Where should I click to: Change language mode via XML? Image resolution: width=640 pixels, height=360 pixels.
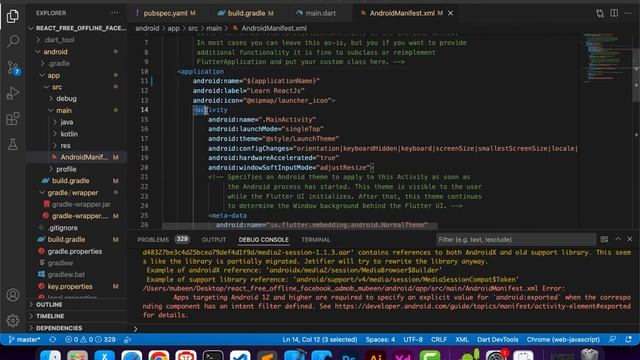462,340
